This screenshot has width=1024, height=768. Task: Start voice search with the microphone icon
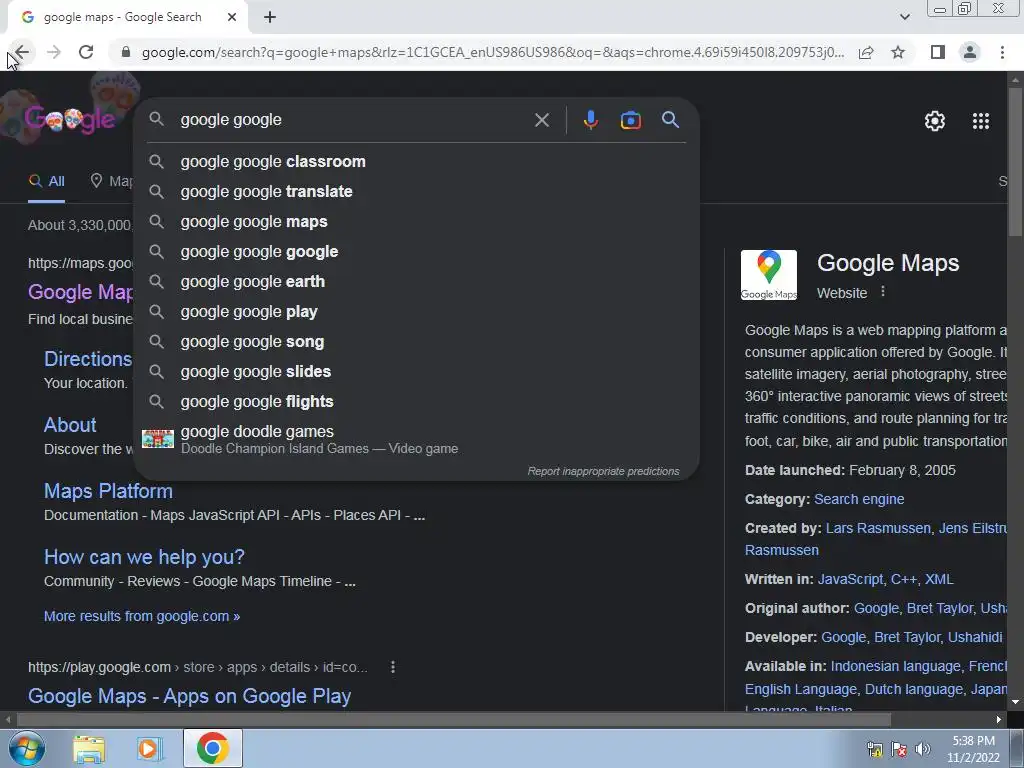590,120
